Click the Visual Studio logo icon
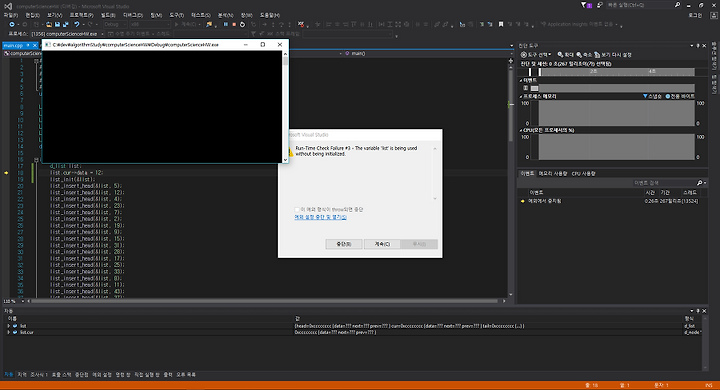 click(8, 6)
